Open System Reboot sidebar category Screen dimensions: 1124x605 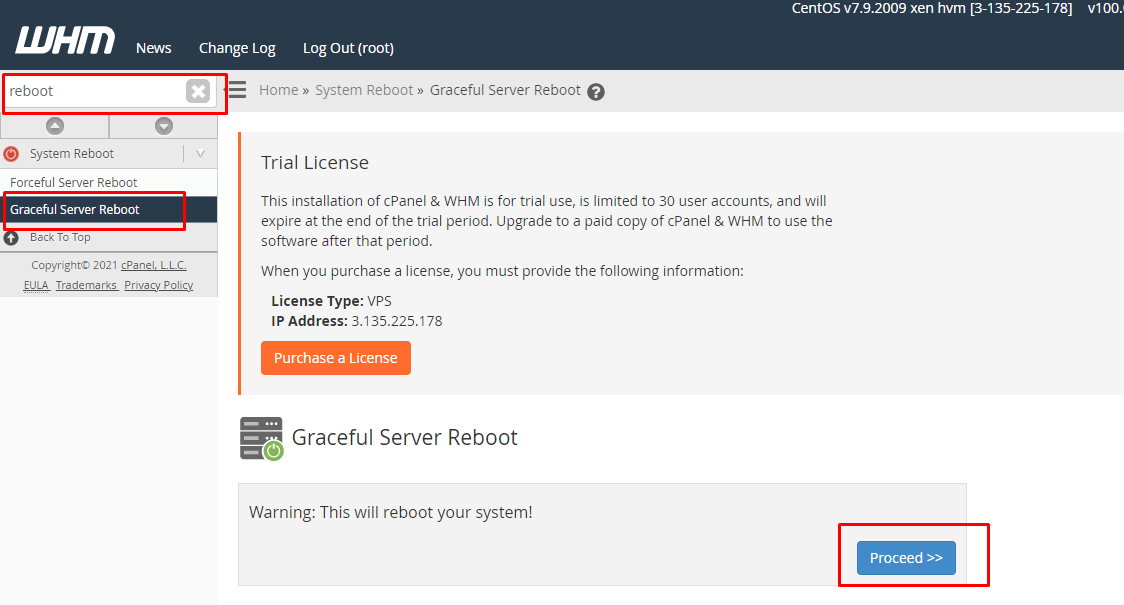click(72, 153)
